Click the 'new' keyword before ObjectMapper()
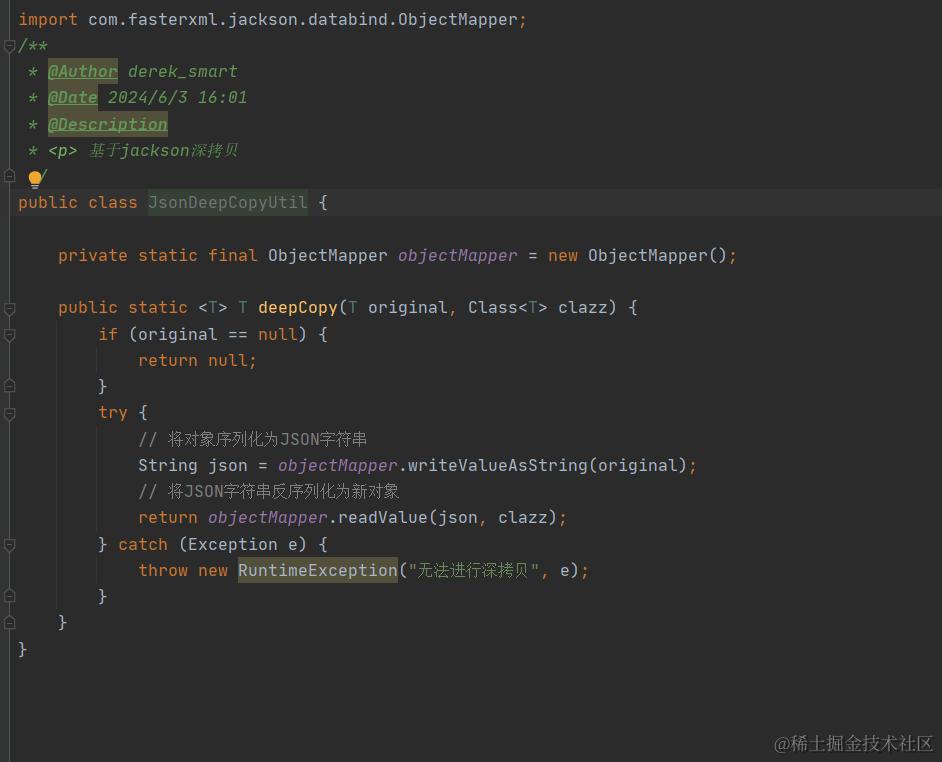Viewport: 942px width, 762px height. [x=563, y=255]
